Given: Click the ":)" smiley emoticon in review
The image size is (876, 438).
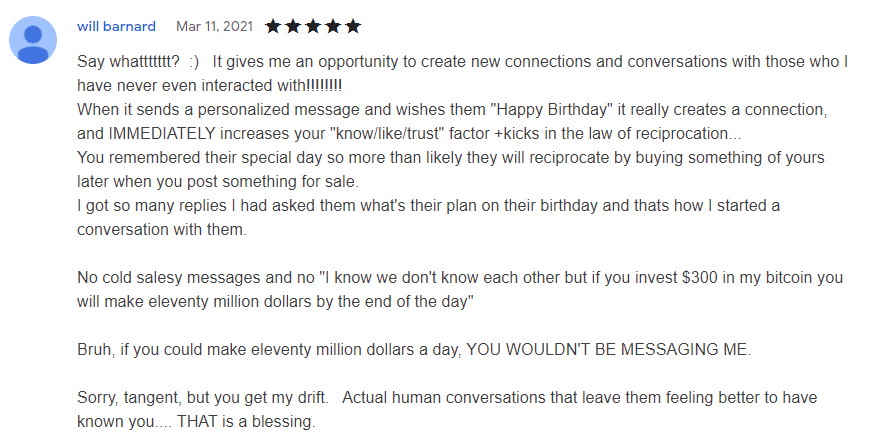Looking at the screenshot, I should (x=194, y=62).
